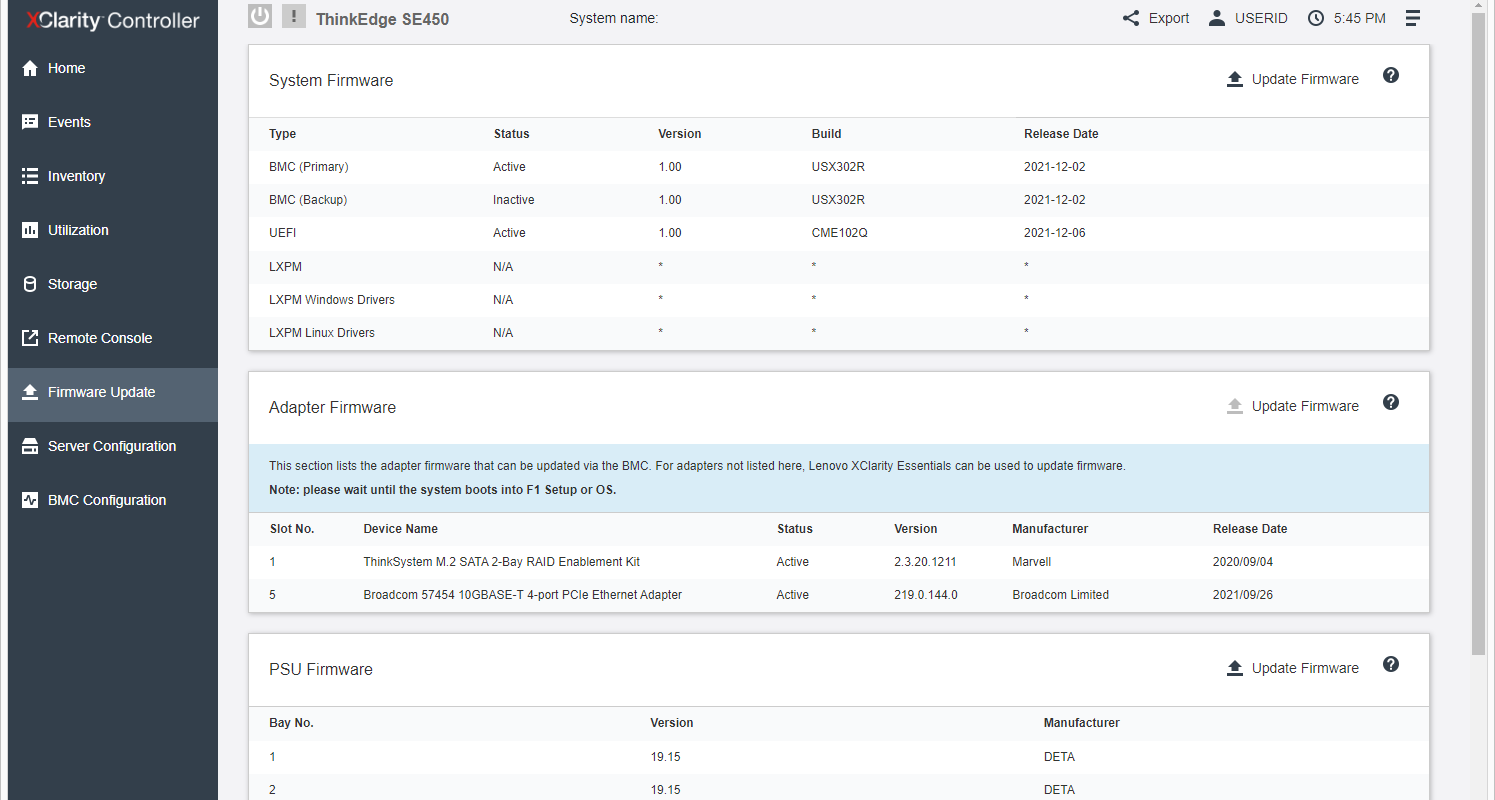The height and width of the screenshot is (800, 1495).
Task: Open Inventory menu item
Action: 113,176
